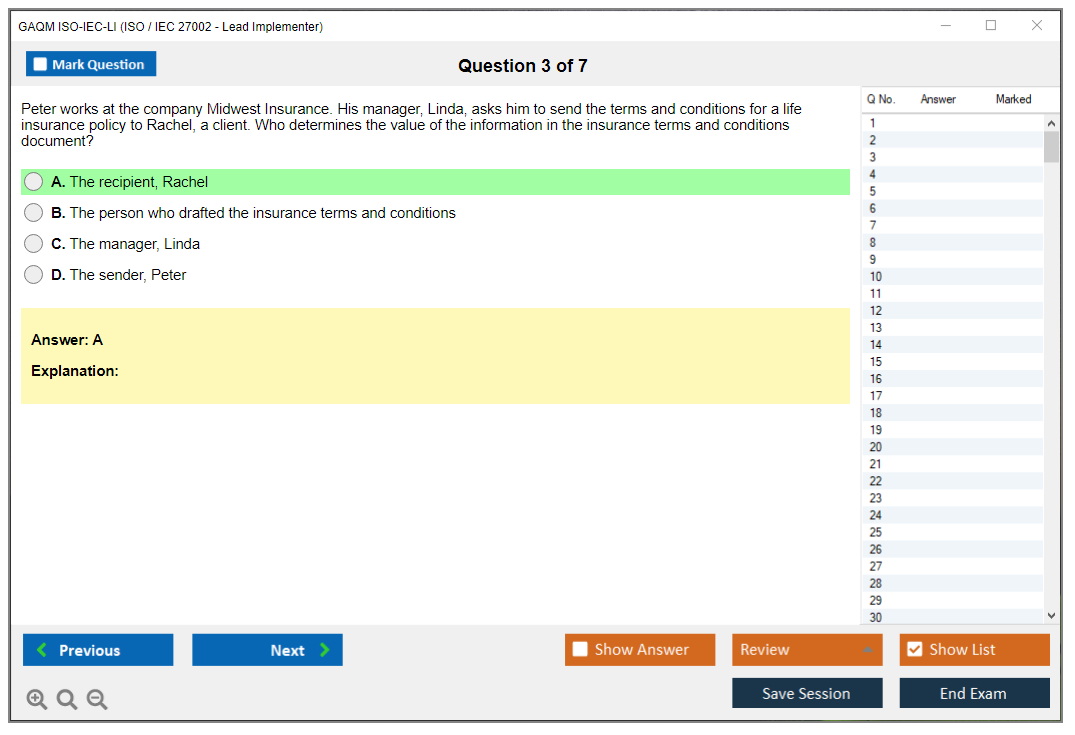Click the Save Session button

click(807, 693)
